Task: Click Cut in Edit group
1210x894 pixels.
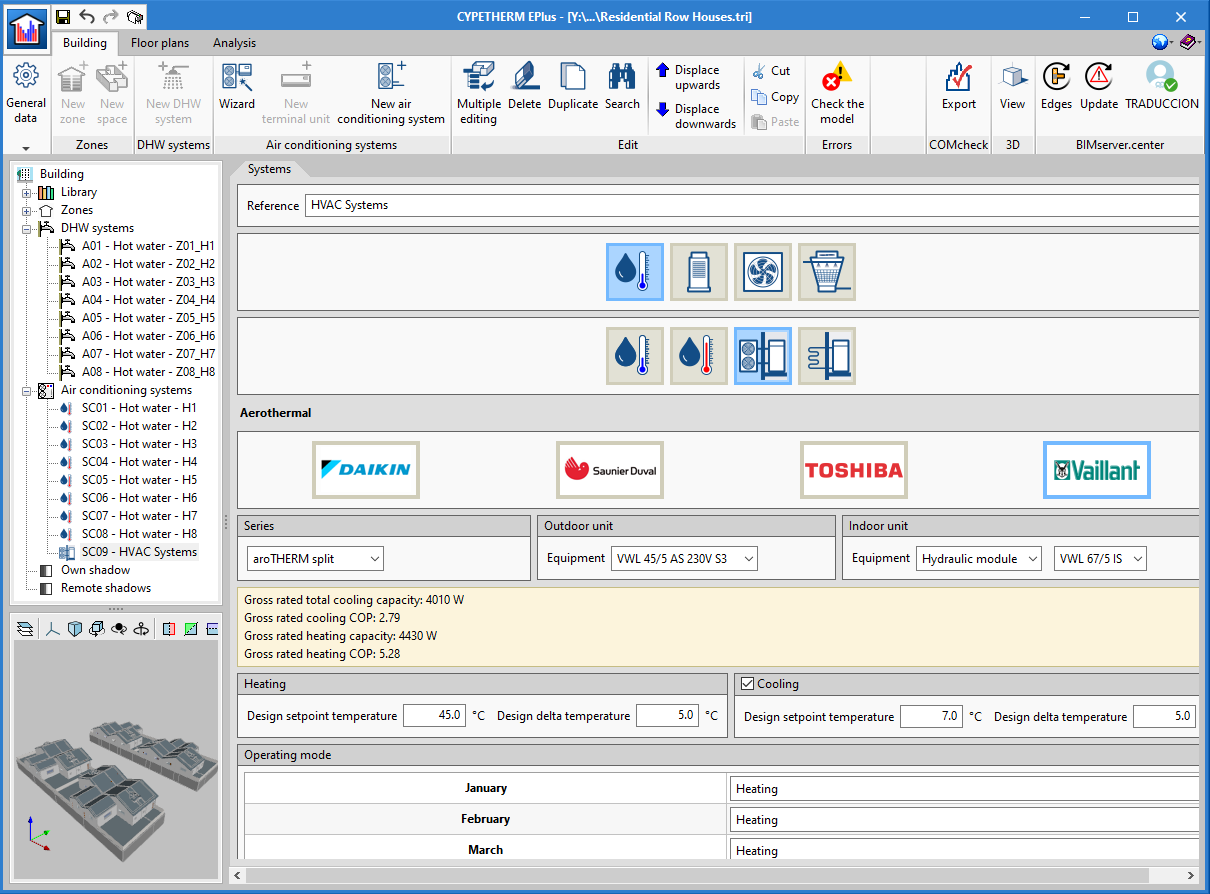Action: click(771, 71)
